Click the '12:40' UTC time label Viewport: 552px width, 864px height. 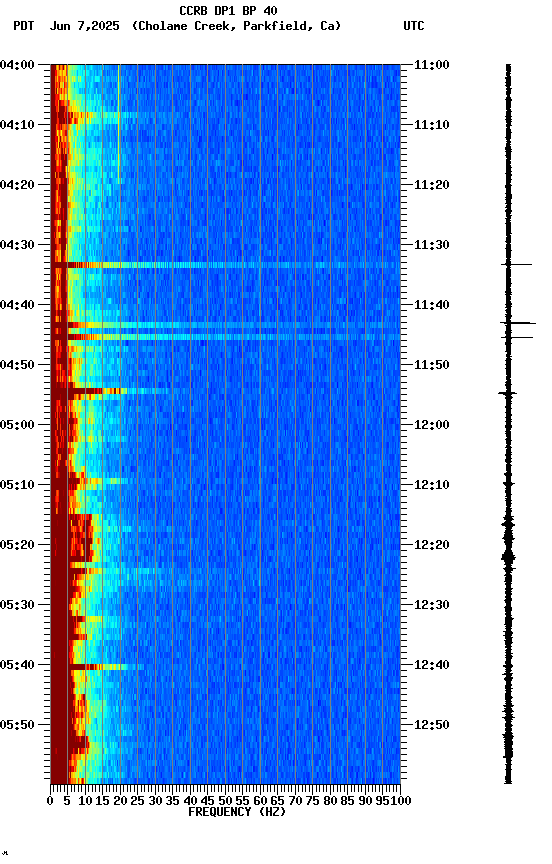point(432,665)
